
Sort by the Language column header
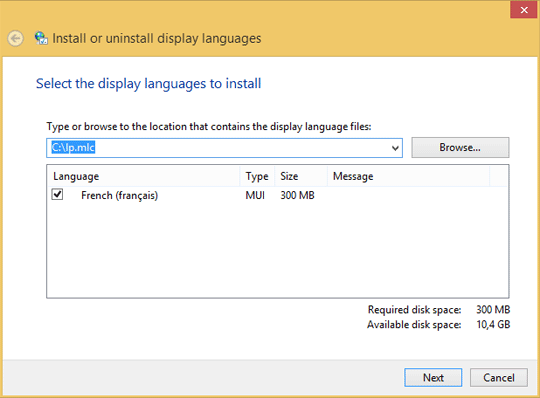point(143,176)
